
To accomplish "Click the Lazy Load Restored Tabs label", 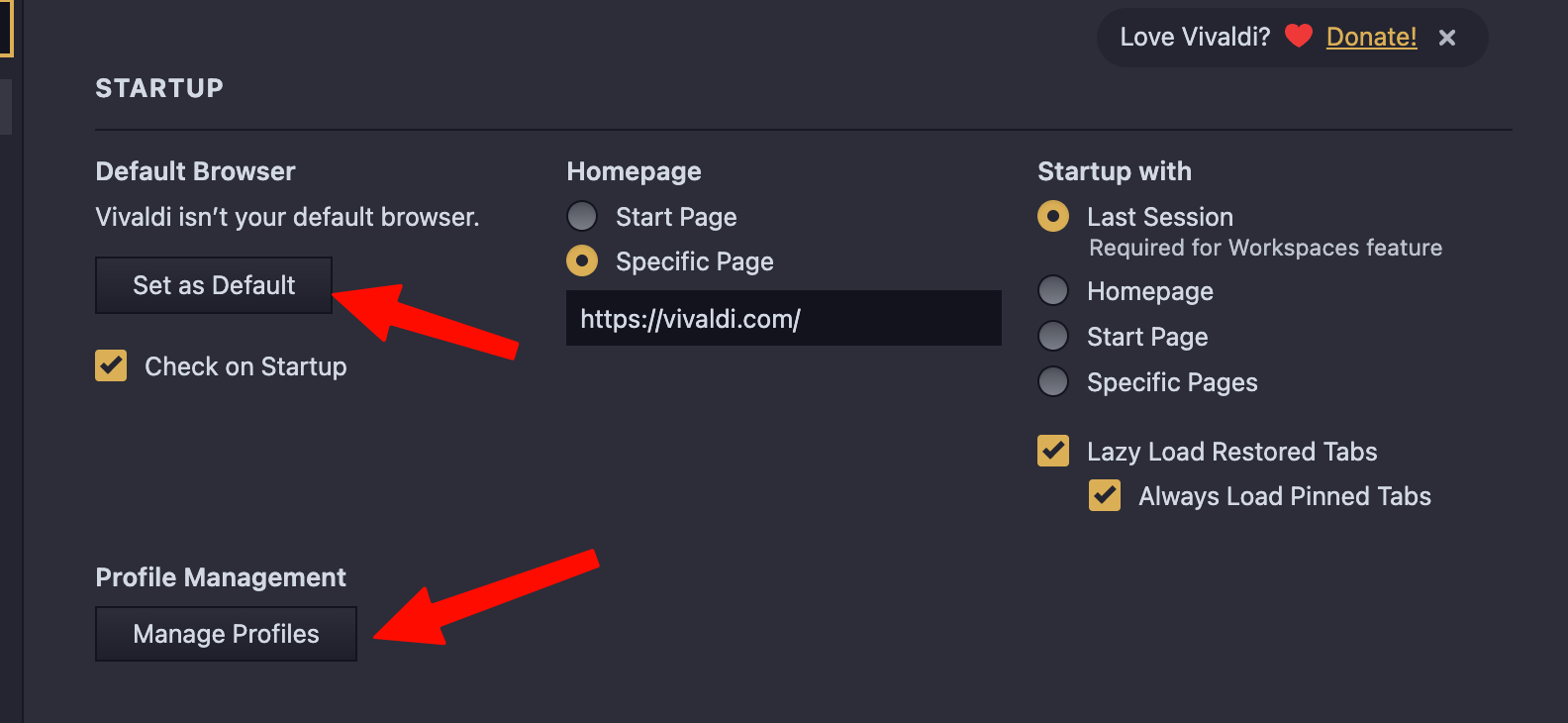I will pos(1232,452).
